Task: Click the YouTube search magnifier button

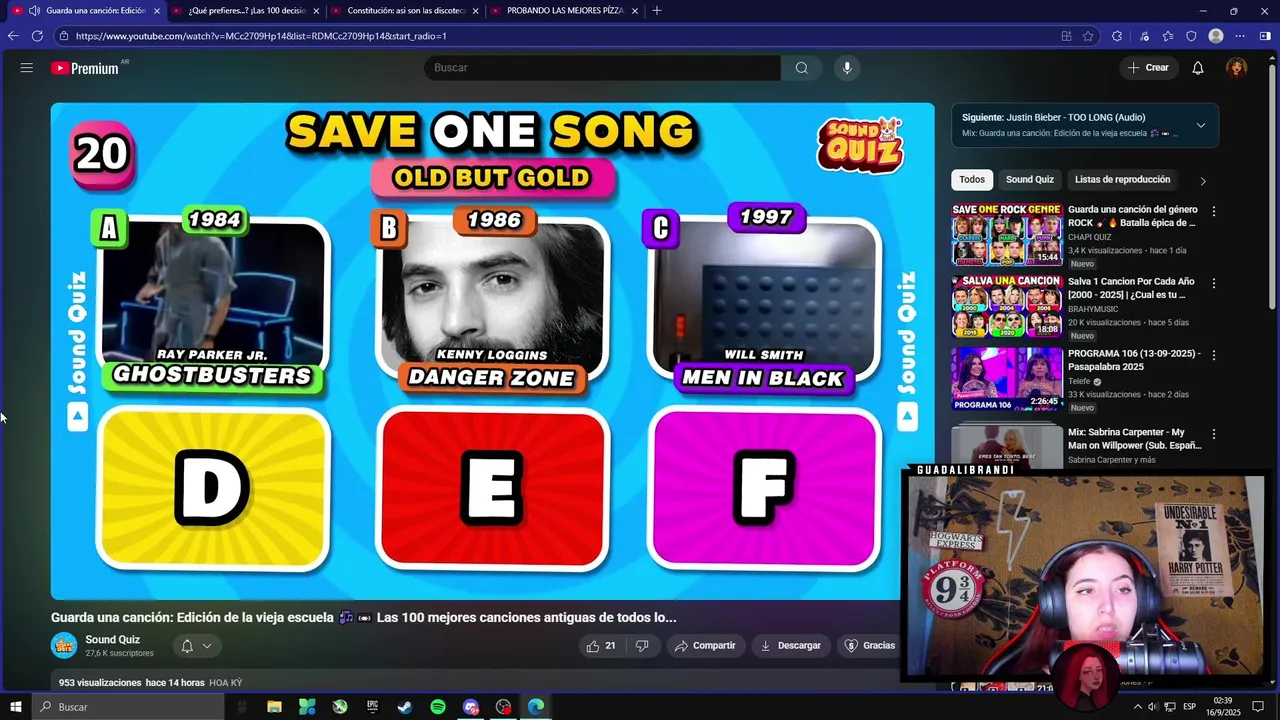Action: (801, 68)
